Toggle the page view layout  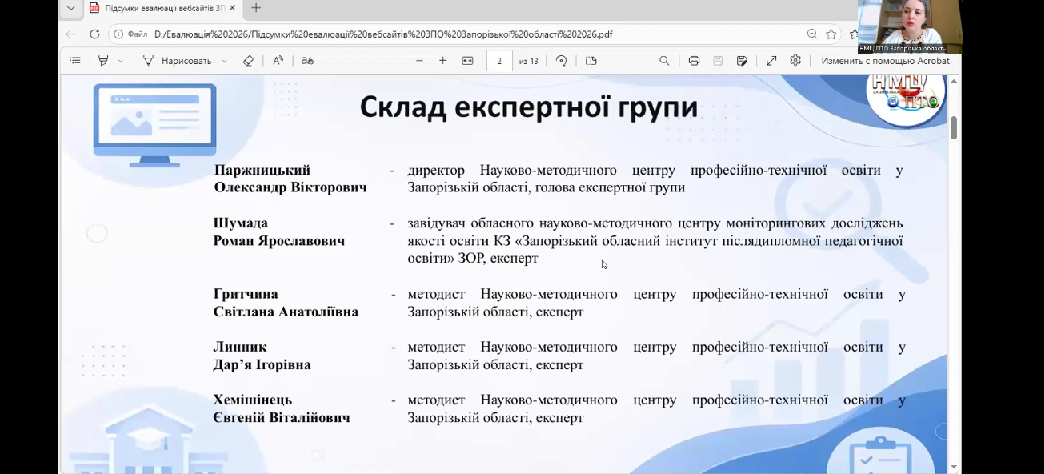coord(591,61)
